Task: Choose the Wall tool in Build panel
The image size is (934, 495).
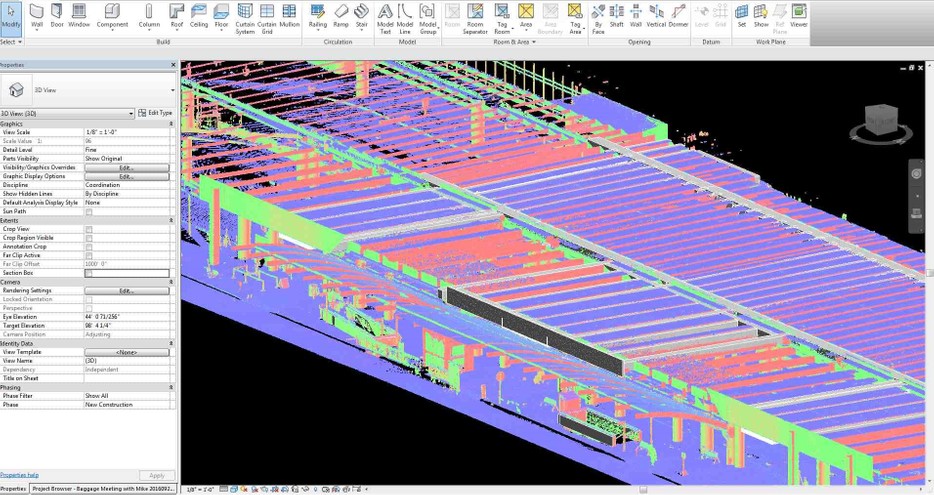Action: click(x=37, y=17)
